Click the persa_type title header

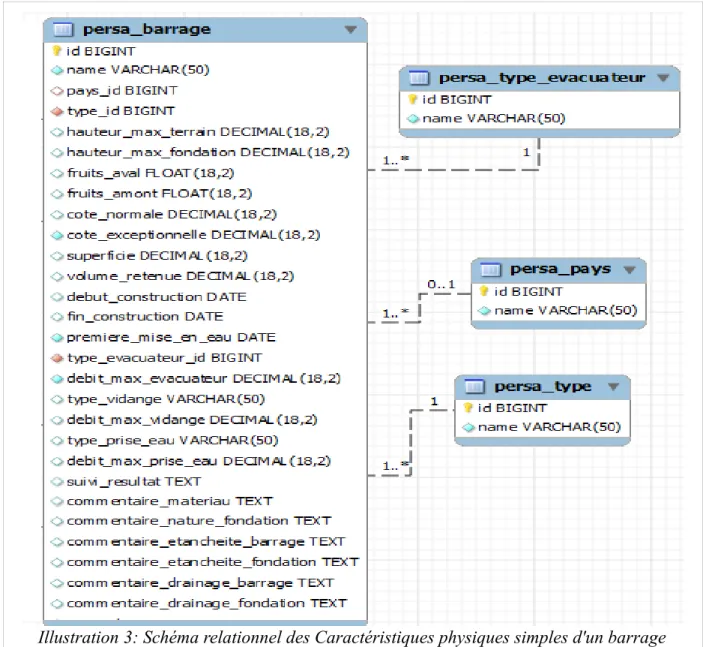[543, 387]
